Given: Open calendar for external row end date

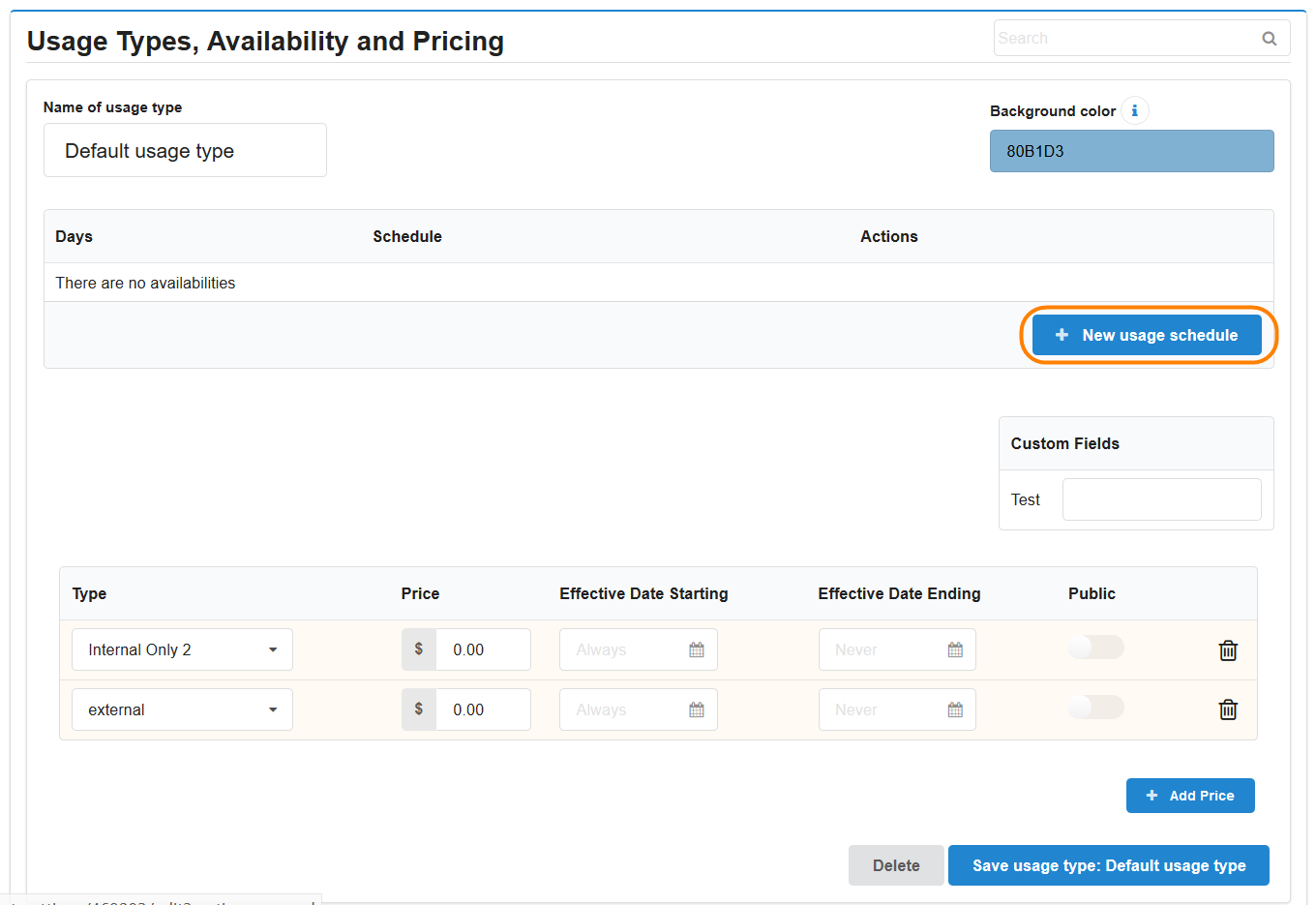Looking at the screenshot, I should click(955, 710).
